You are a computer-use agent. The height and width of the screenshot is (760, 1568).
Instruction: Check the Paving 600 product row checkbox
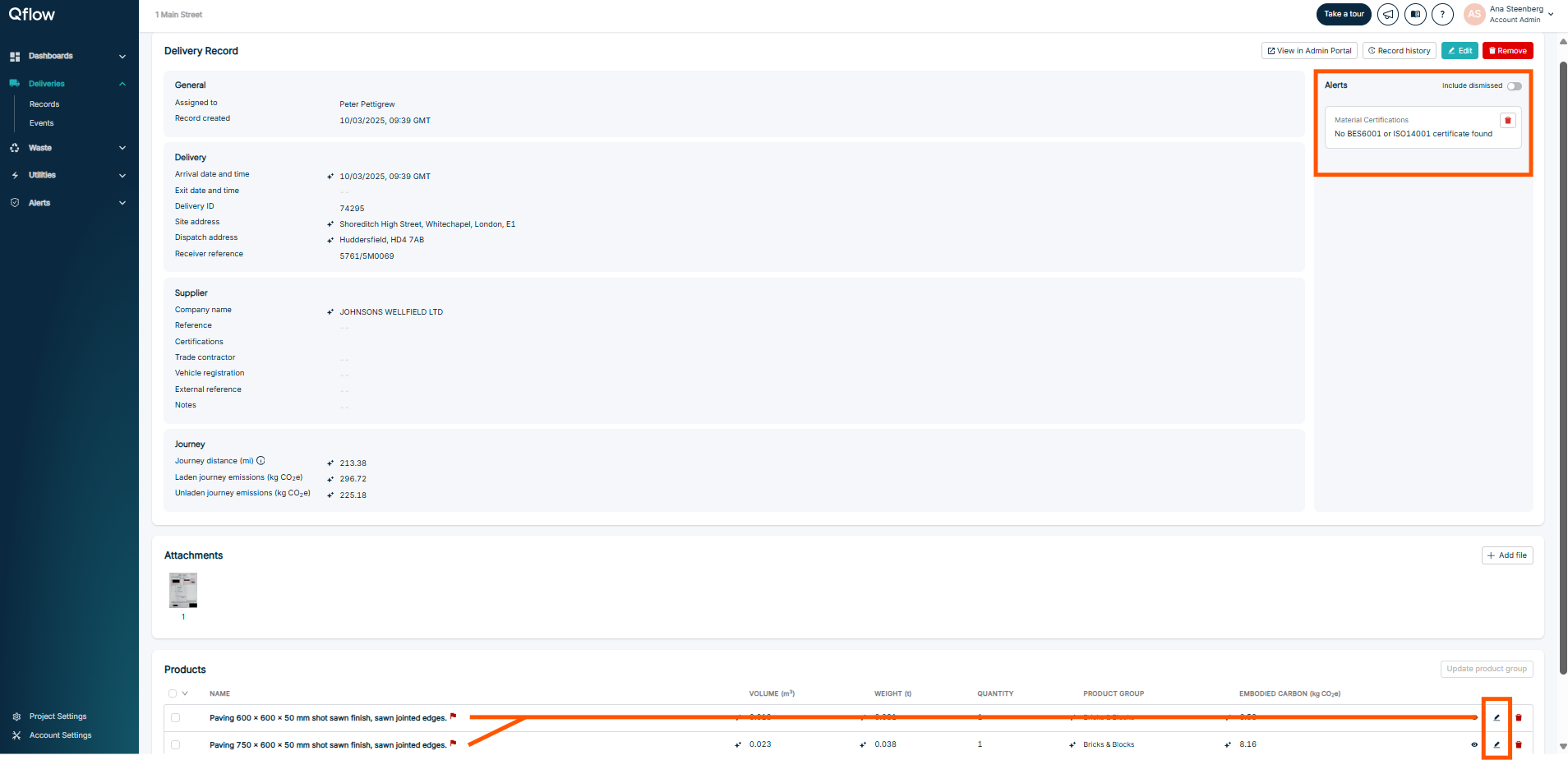coord(175,717)
